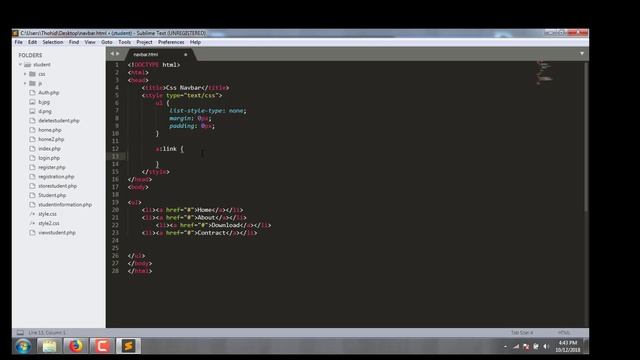Click the editor vertical scrollbar
The image size is (640, 360).
(x=586, y=137)
